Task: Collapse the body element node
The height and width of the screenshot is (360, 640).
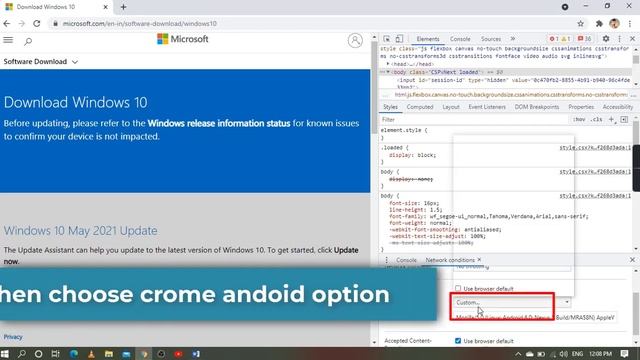Action: pos(388,72)
